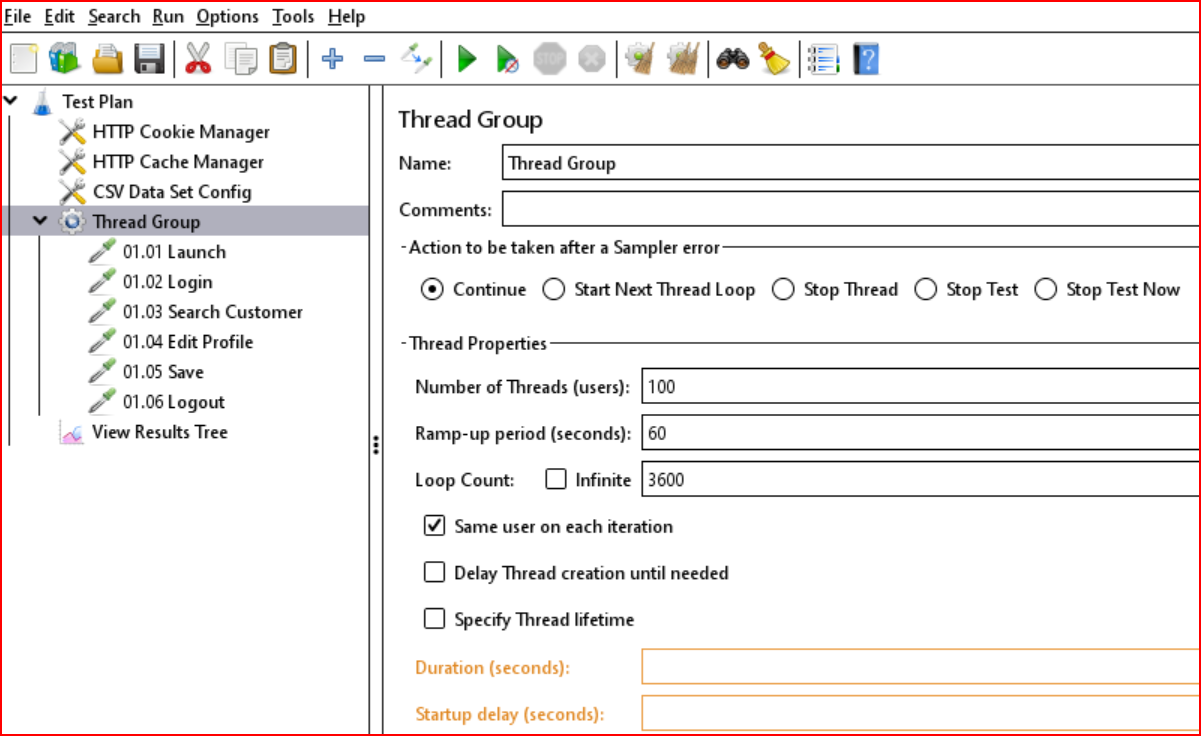Uncheck Same user on each iteration

[x=434, y=525]
